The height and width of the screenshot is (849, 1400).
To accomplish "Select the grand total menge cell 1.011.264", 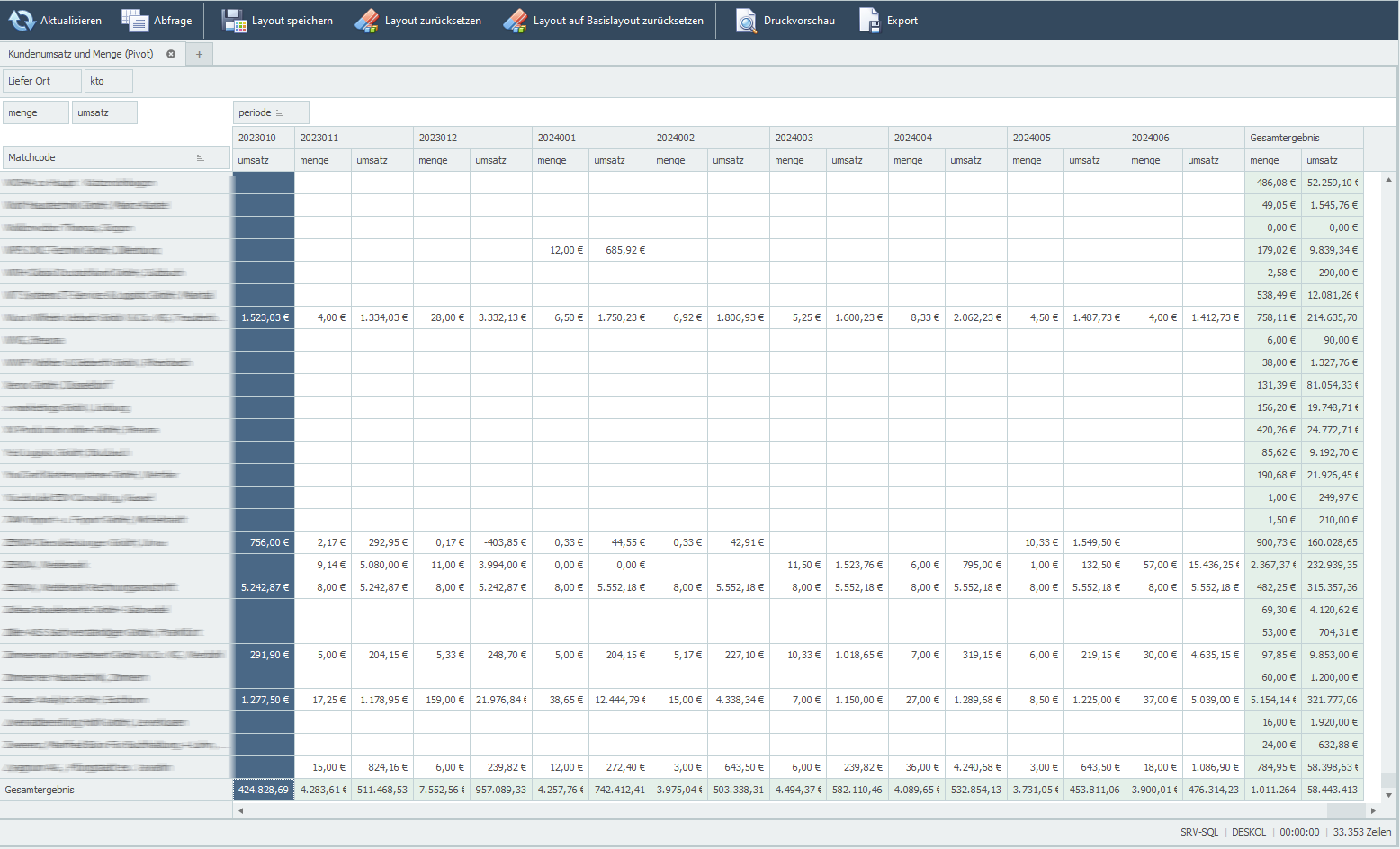I will (1273, 790).
